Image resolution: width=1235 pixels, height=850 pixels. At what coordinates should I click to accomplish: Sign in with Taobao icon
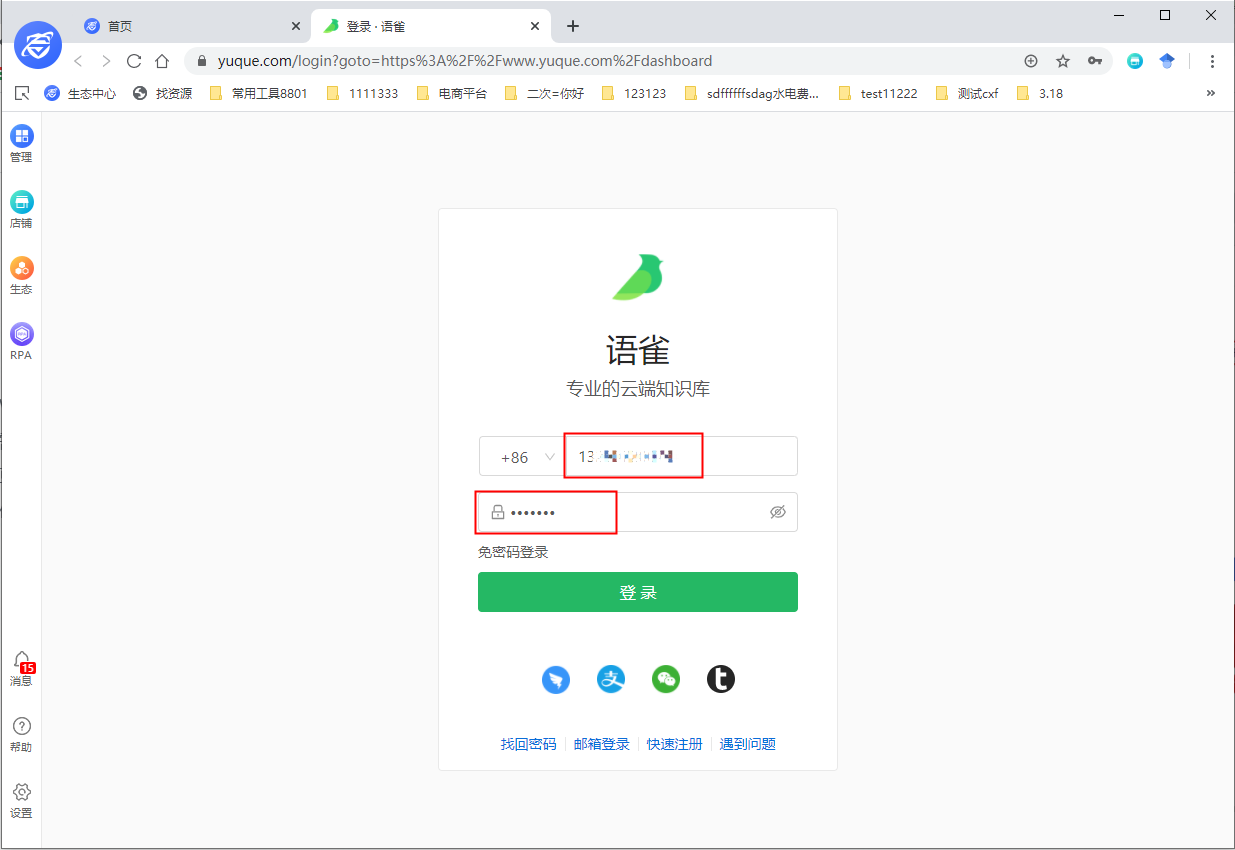tap(721, 679)
